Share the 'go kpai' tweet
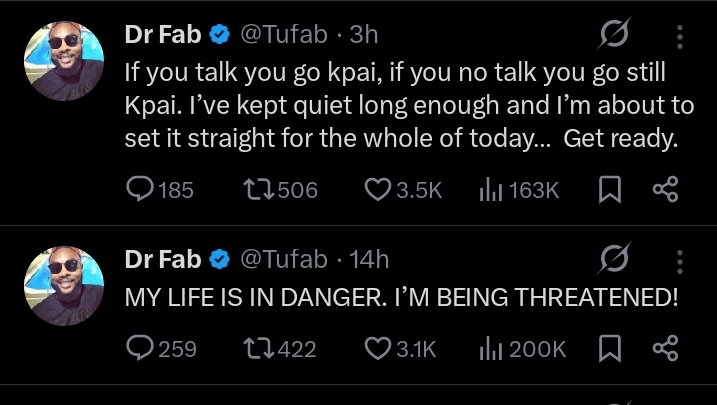The width and height of the screenshot is (717, 405). (665, 189)
